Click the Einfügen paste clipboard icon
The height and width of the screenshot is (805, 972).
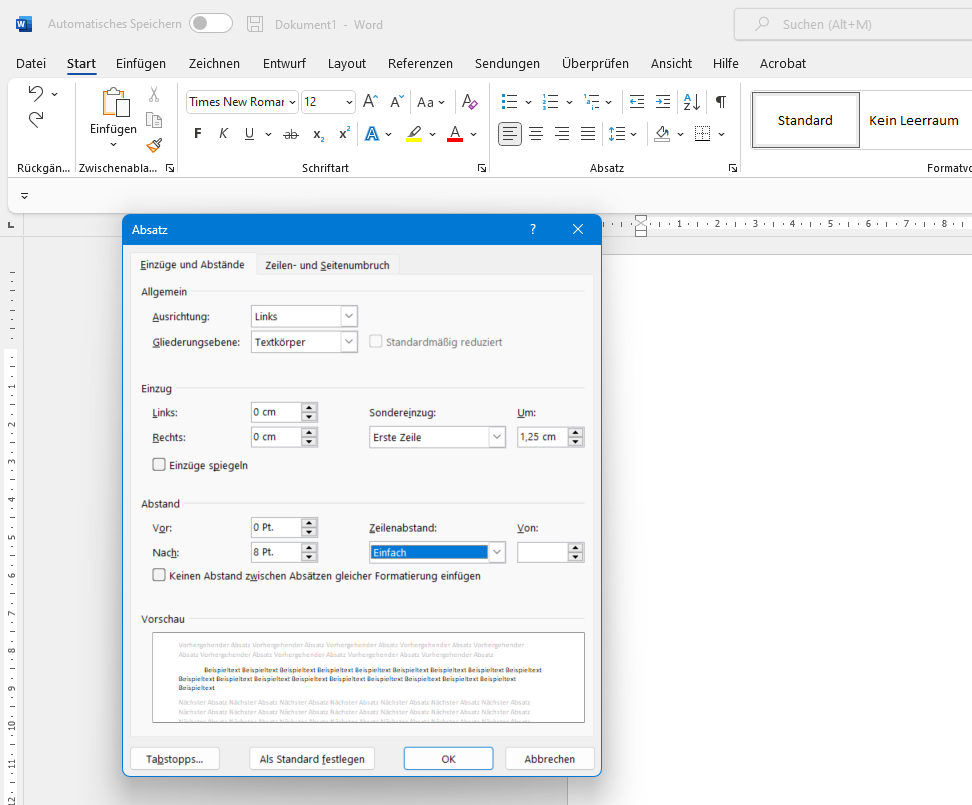tap(116, 102)
